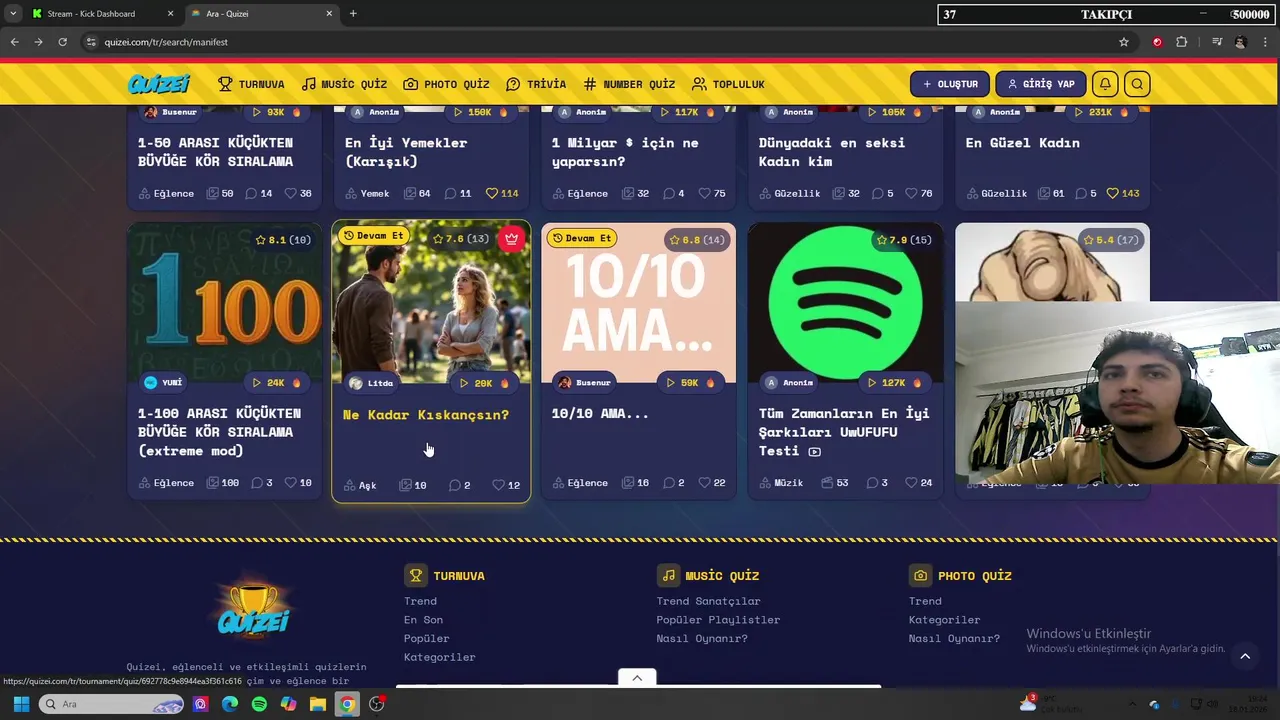Click the Aşk category tag

click(360, 485)
